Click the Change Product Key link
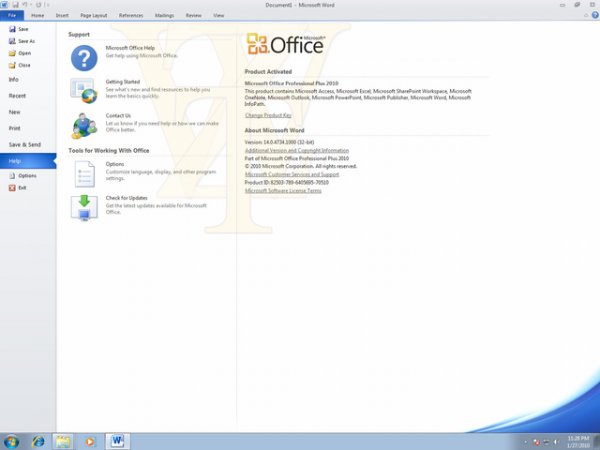 pos(266,116)
